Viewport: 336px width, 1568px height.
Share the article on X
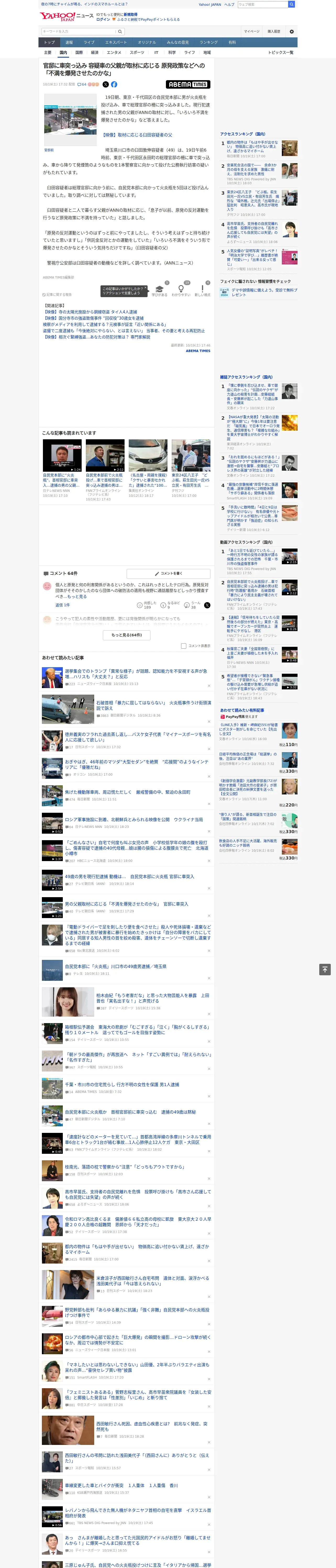(x=105, y=85)
